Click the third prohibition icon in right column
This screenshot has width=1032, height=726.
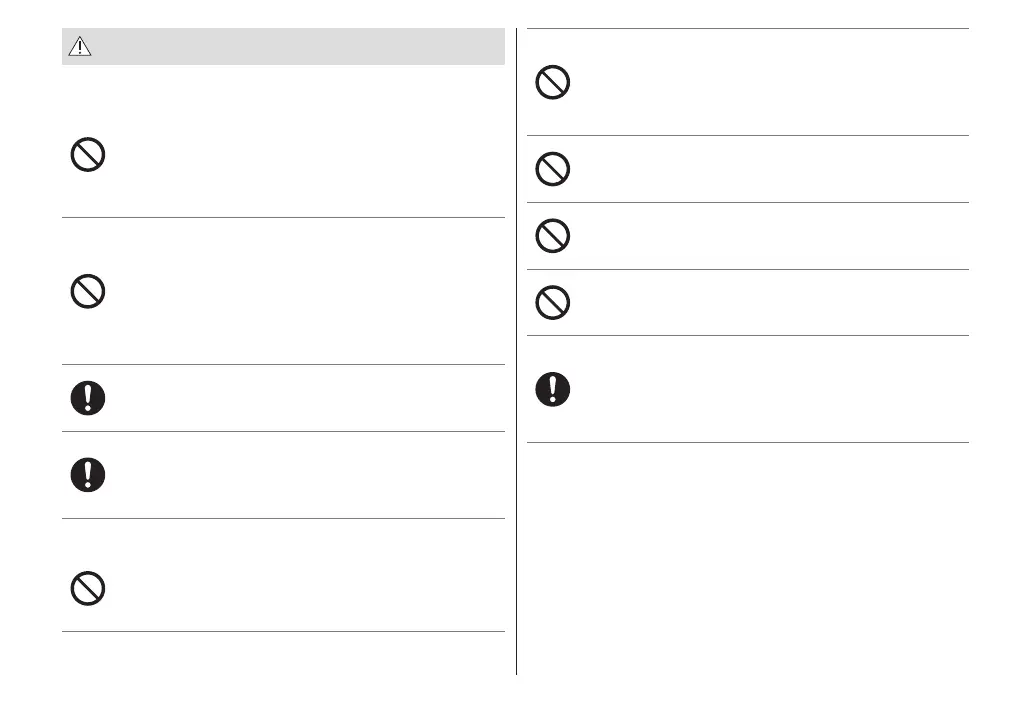[553, 236]
